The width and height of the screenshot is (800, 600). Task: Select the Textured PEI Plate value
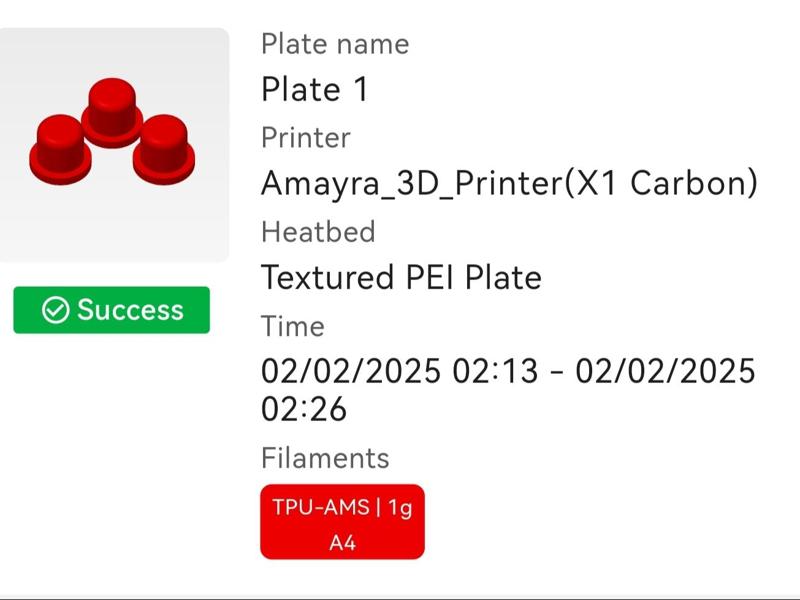point(400,277)
